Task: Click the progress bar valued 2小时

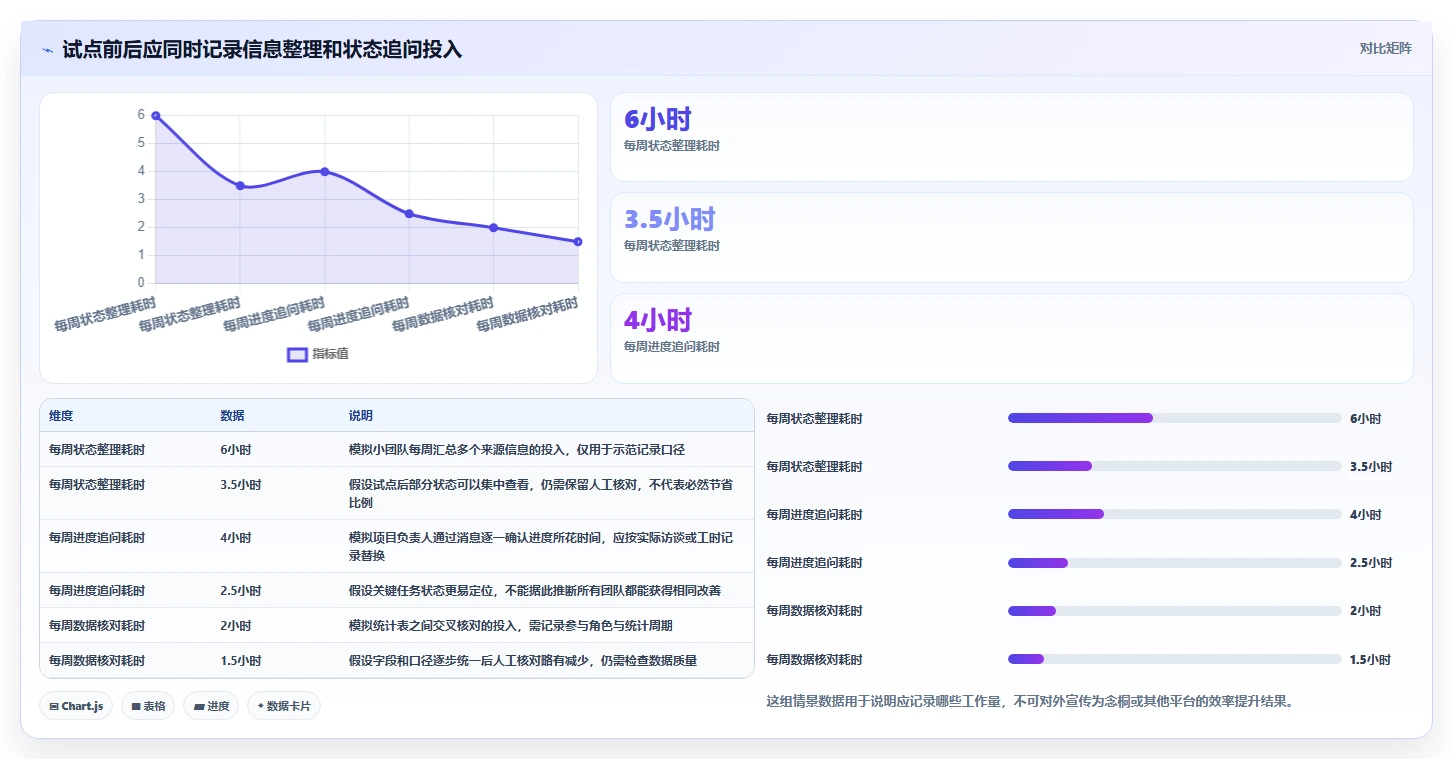Action: point(1175,611)
